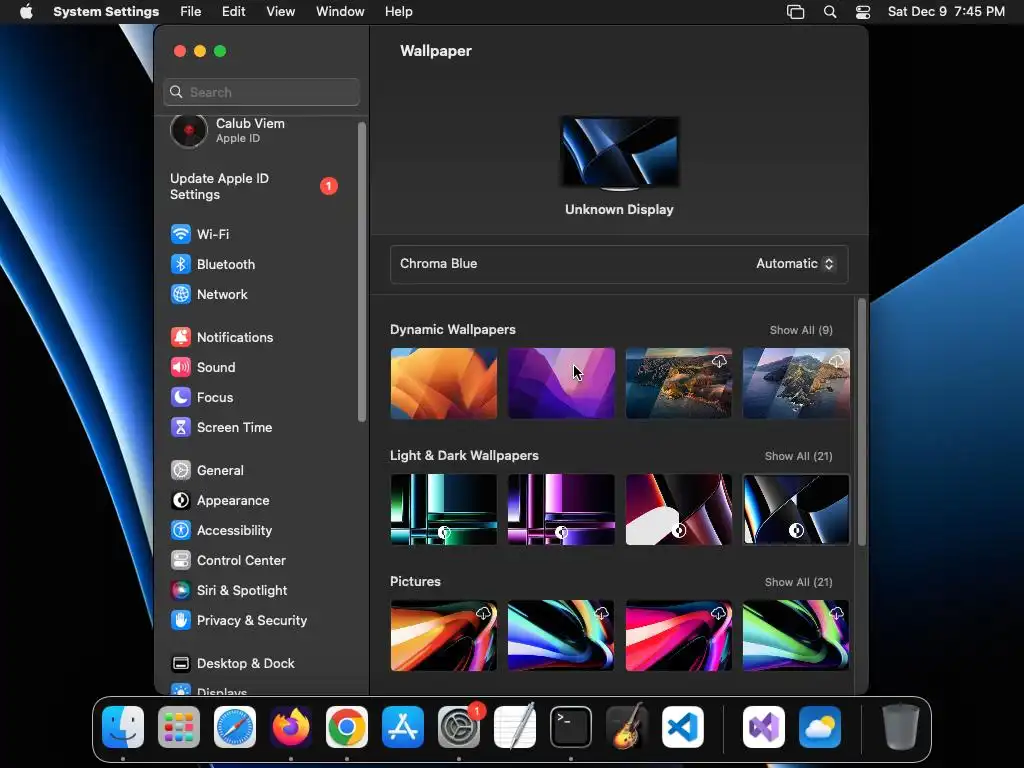
Task: Open Notifications settings
Action: click(222, 337)
